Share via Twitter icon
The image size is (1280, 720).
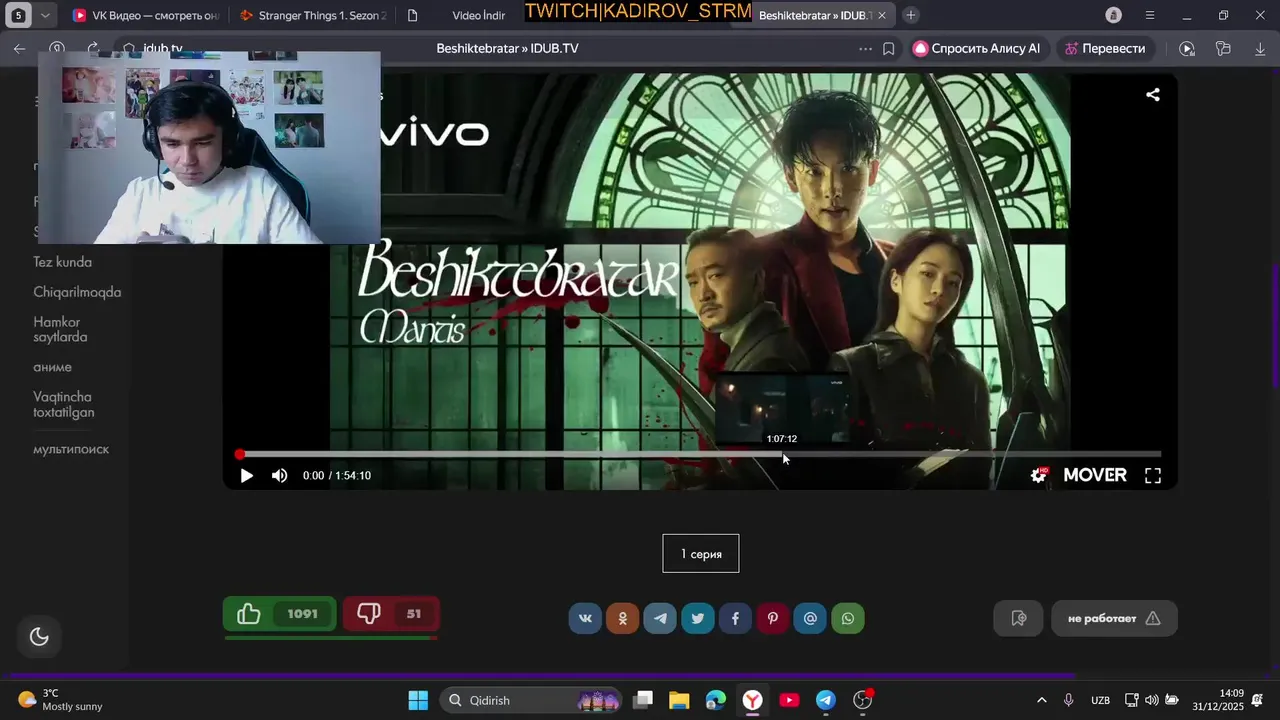point(698,618)
